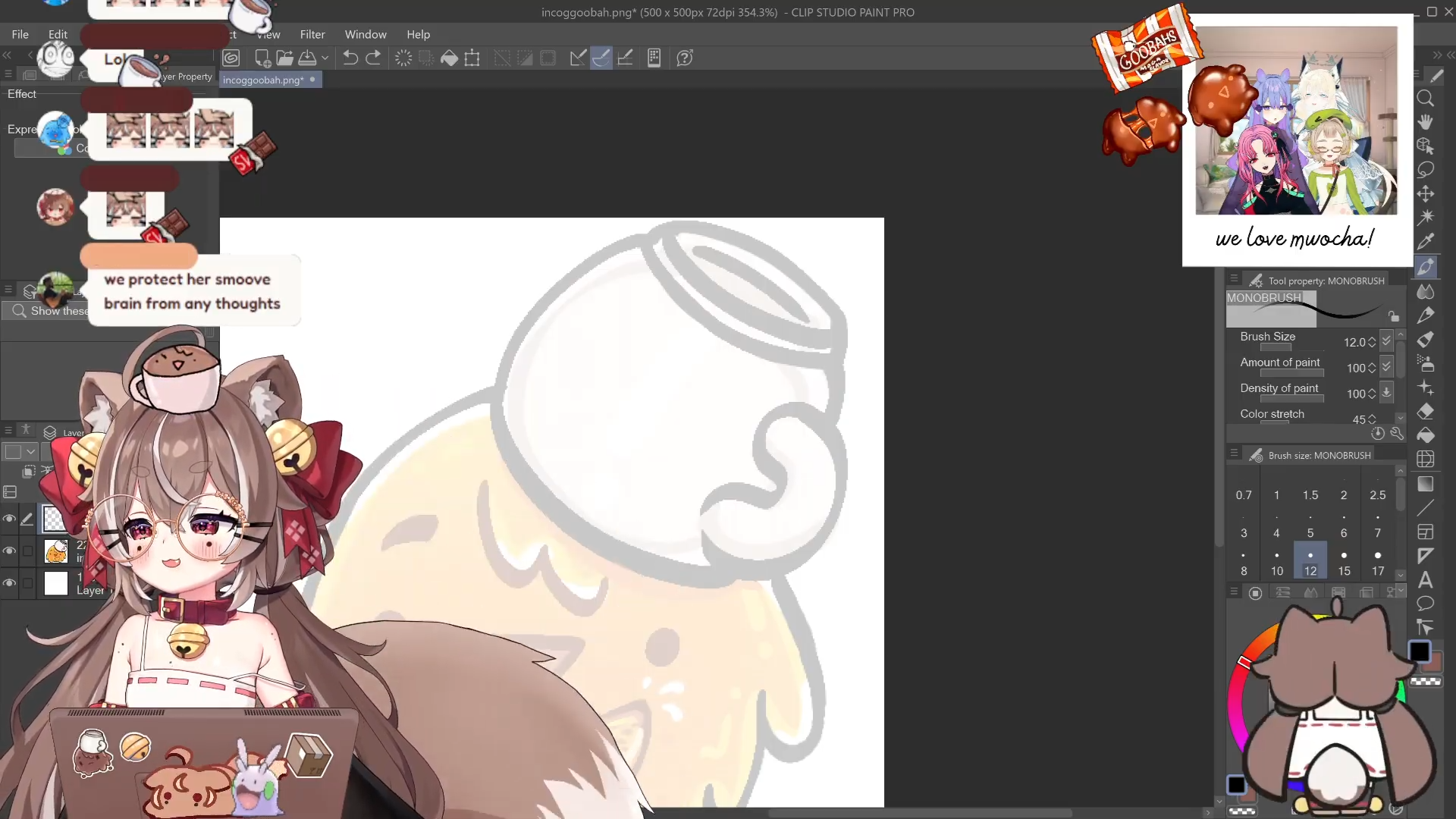Select the Auto select magic wand tool
Image resolution: width=1456 pixels, height=819 pixels.
pyautogui.click(x=1425, y=217)
